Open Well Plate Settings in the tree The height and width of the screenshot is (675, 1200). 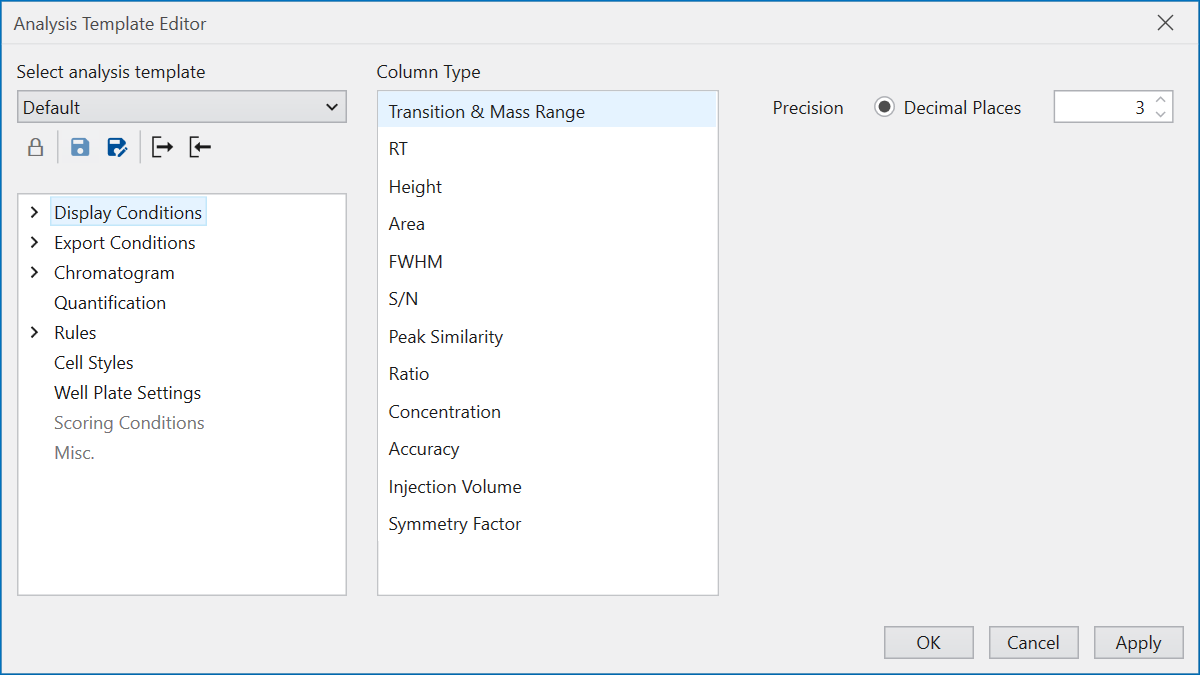coord(127,393)
